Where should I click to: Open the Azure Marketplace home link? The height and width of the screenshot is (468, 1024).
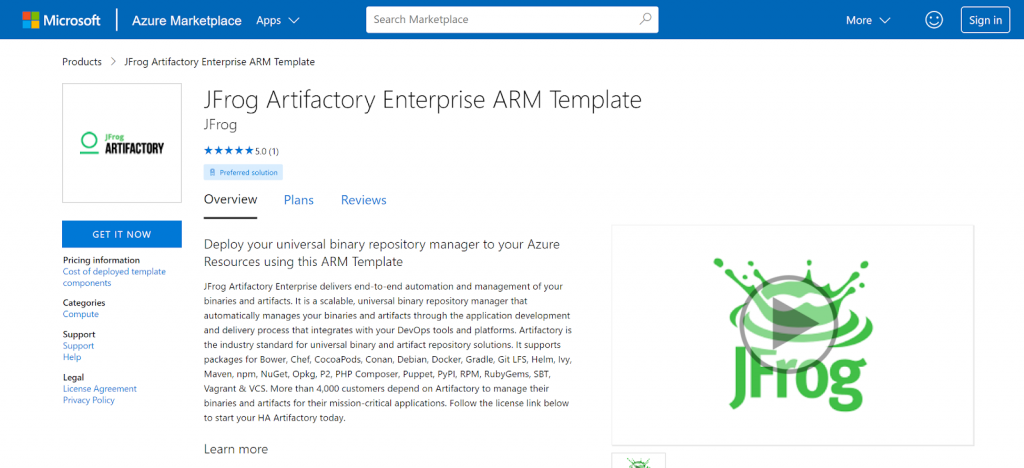[182, 20]
